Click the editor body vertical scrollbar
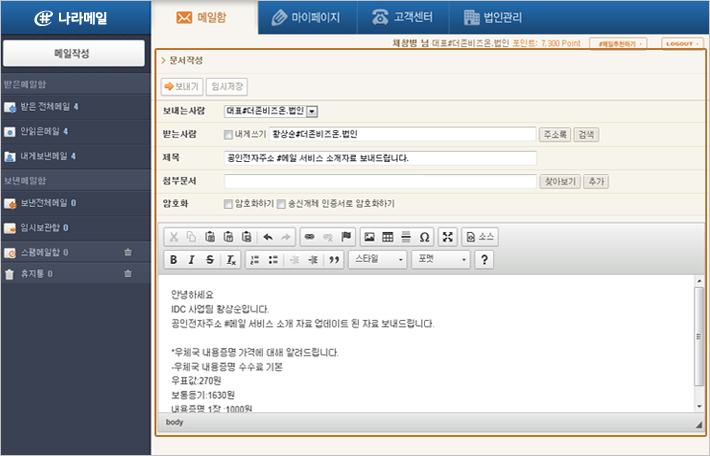 tap(699, 343)
